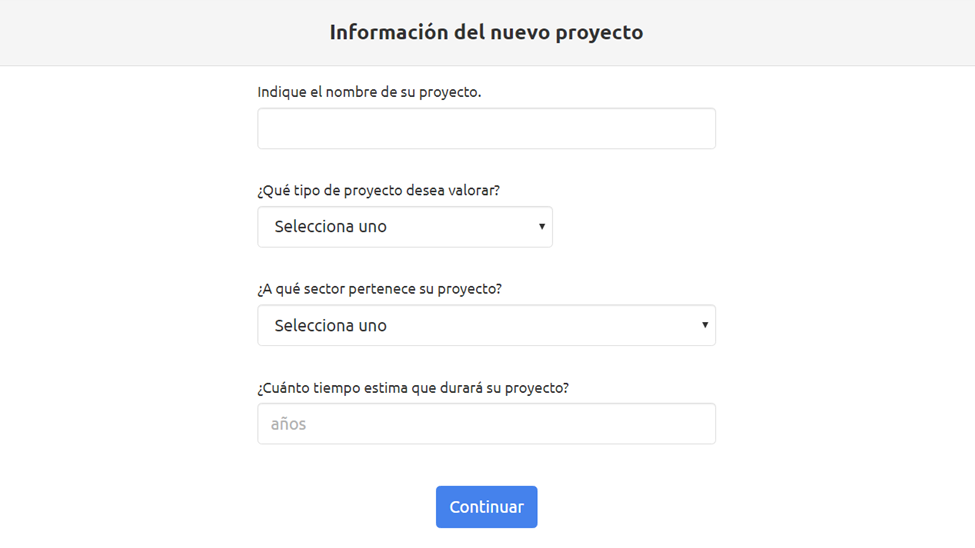Image resolution: width=975 pixels, height=548 pixels.
Task: Click the label '¿Cuánto tiempo estima que durará su proyecto?'
Action: pos(413,388)
